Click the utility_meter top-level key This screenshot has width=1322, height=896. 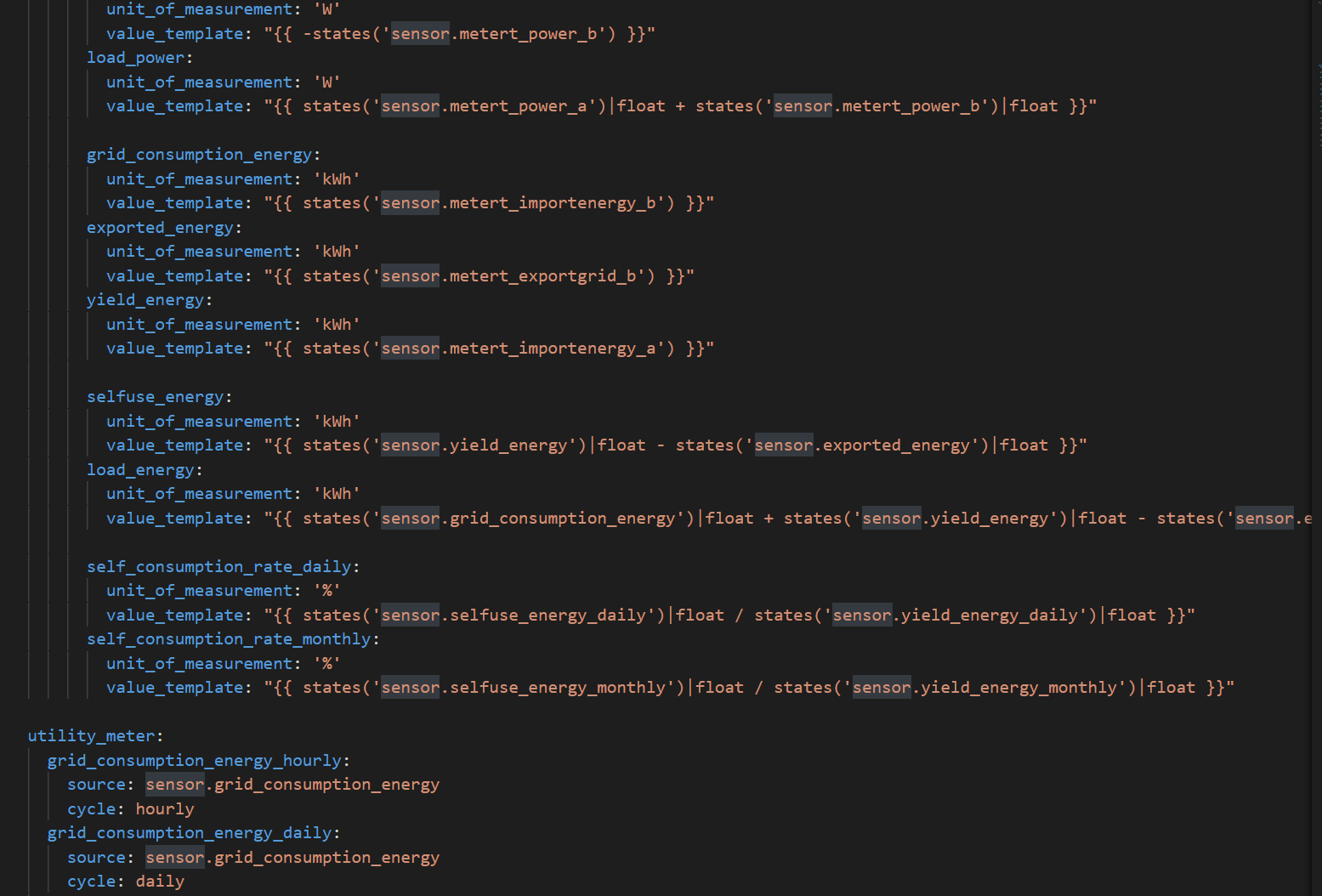click(91, 736)
